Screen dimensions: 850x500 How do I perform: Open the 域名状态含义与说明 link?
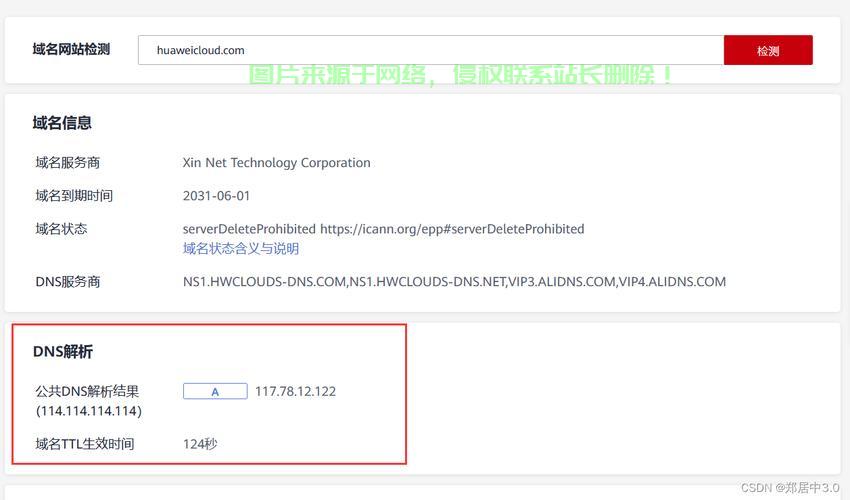click(x=241, y=248)
